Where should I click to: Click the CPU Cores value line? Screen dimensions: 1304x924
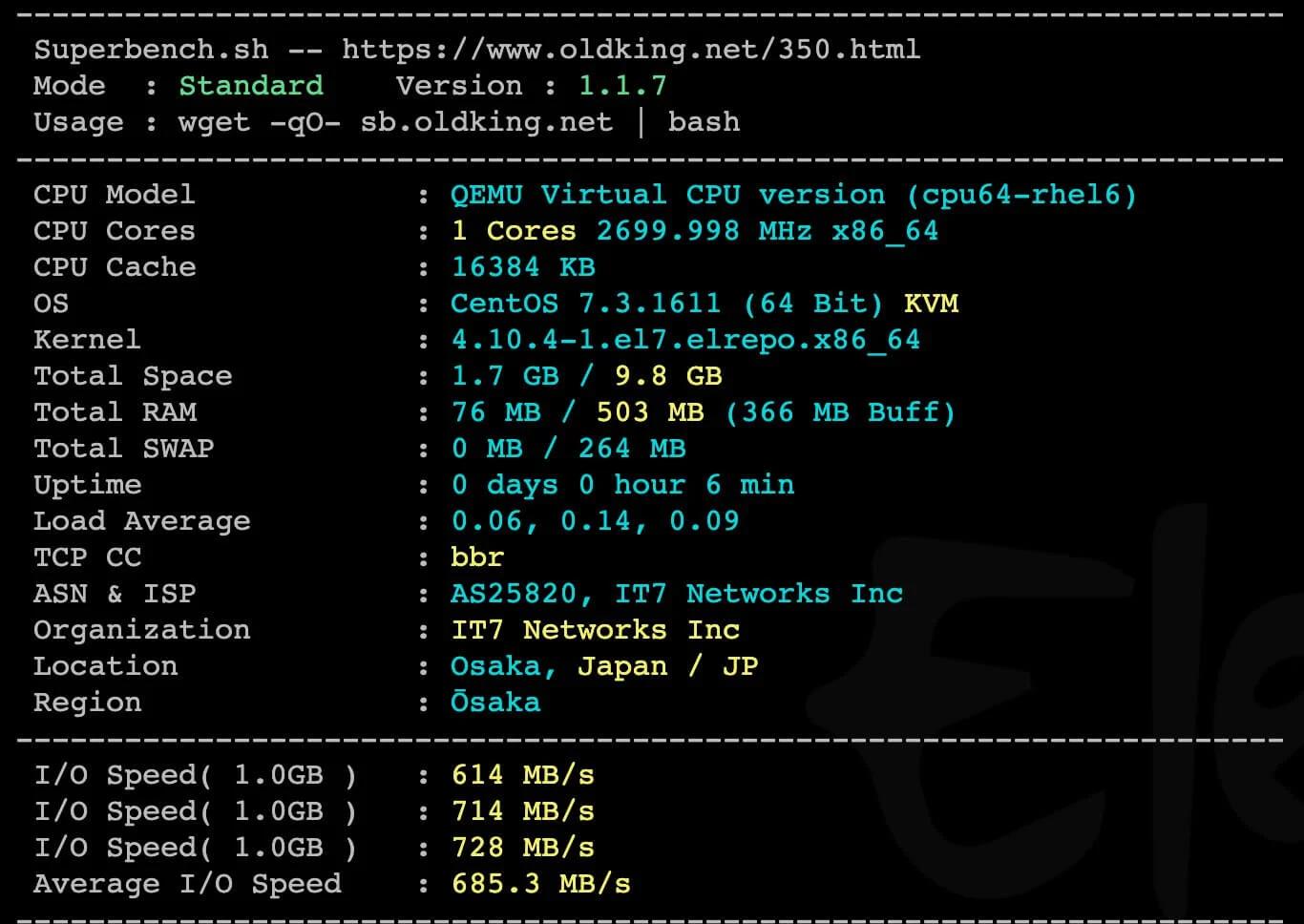pos(695,231)
